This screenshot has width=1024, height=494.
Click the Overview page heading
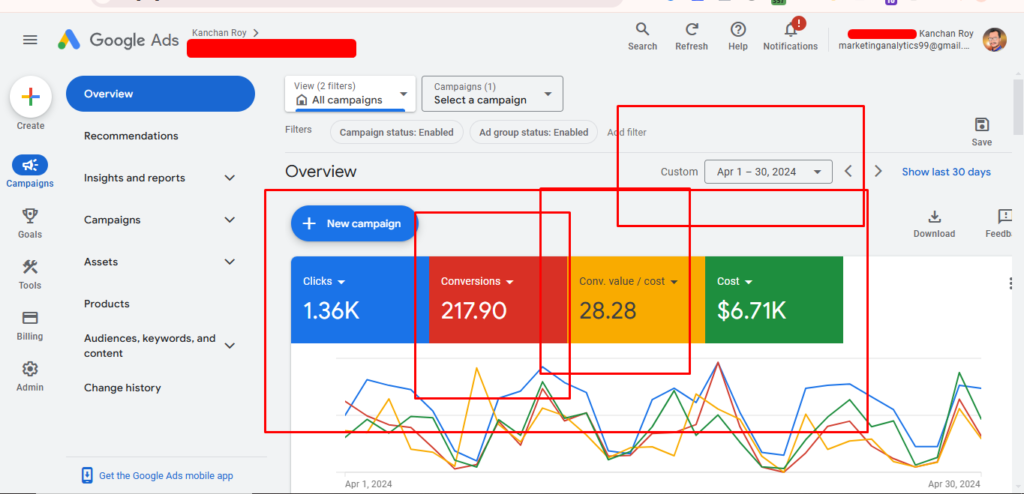pos(321,171)
